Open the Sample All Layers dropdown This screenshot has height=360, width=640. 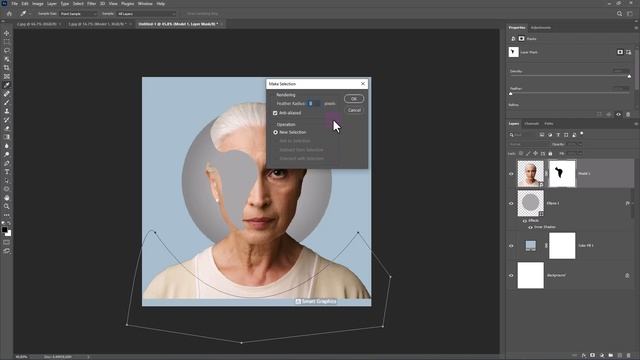(146, 13)
